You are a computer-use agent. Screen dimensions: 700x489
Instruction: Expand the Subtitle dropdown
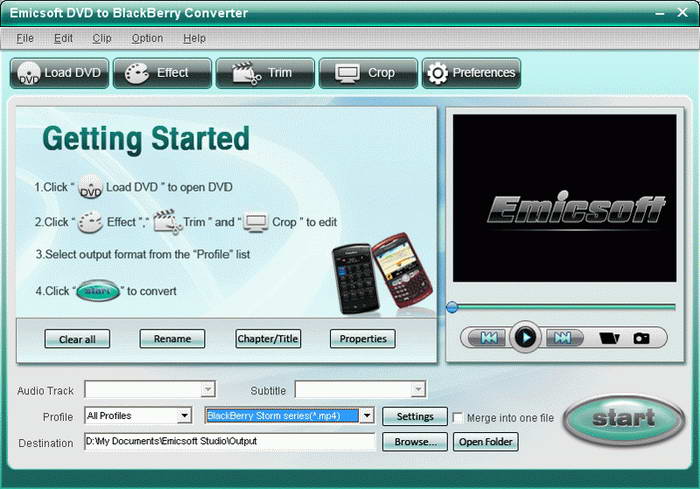click(418, 390)
